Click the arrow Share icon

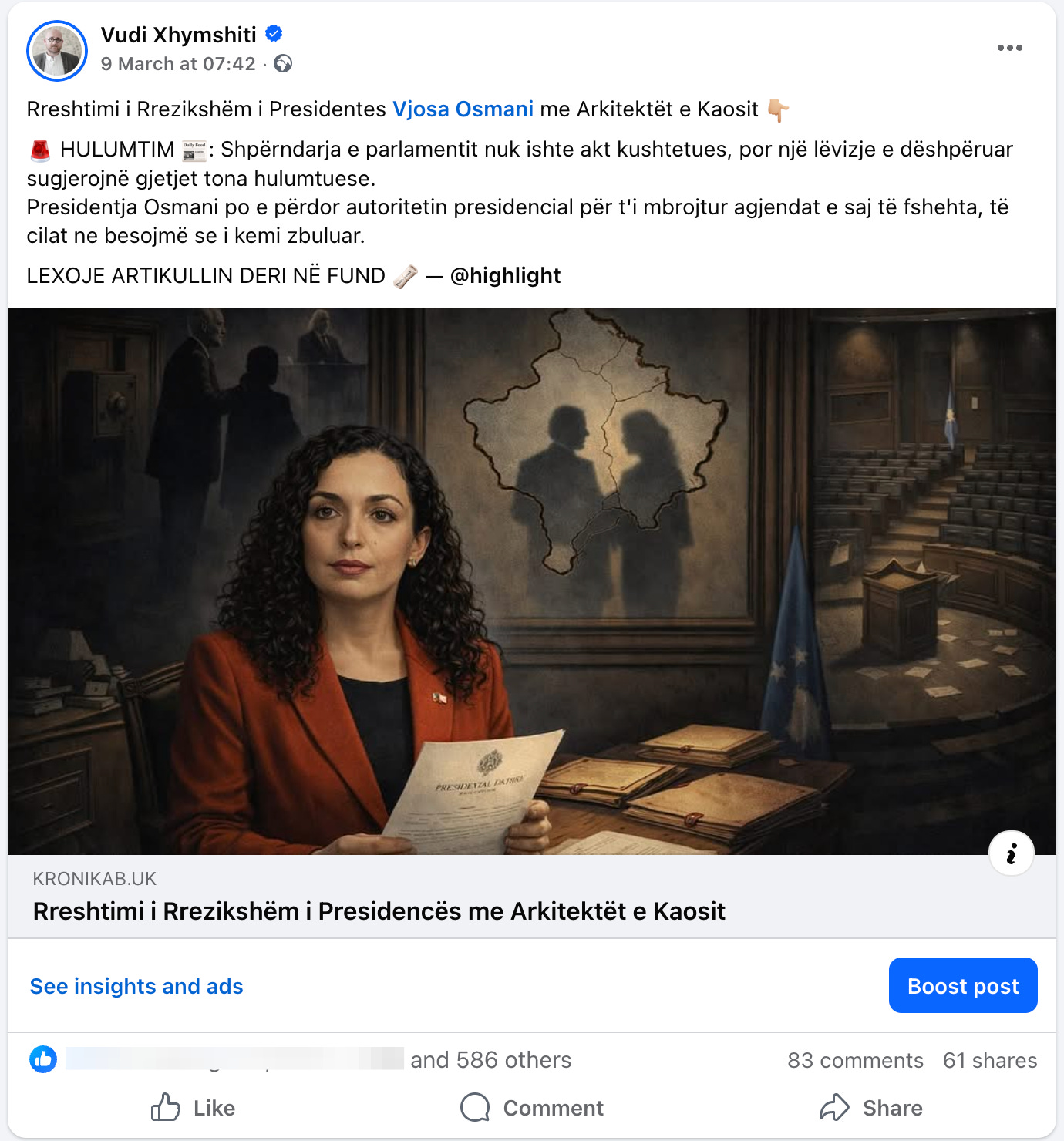coord(834,1108)
